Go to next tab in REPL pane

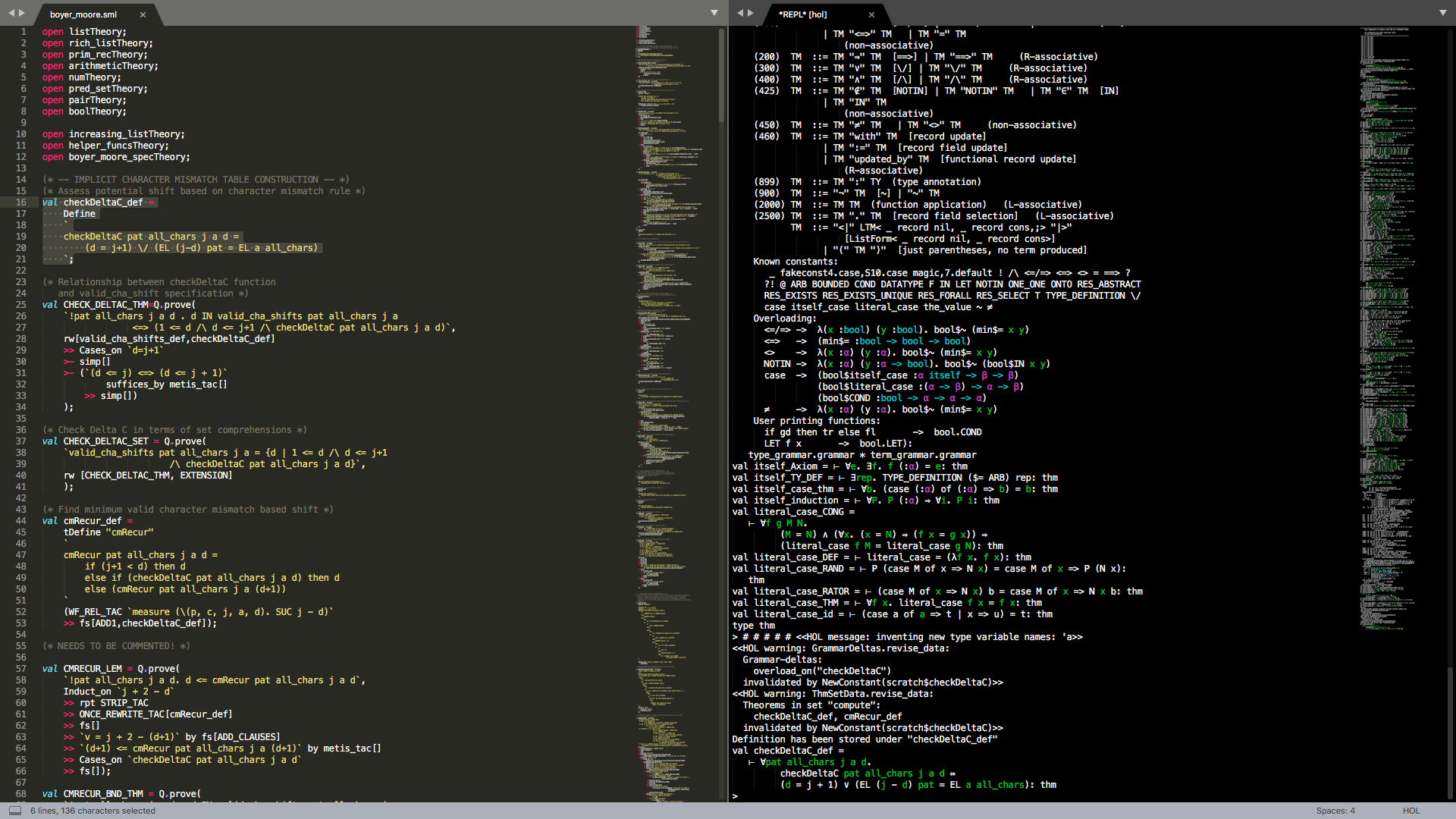[x=751, y=13]
